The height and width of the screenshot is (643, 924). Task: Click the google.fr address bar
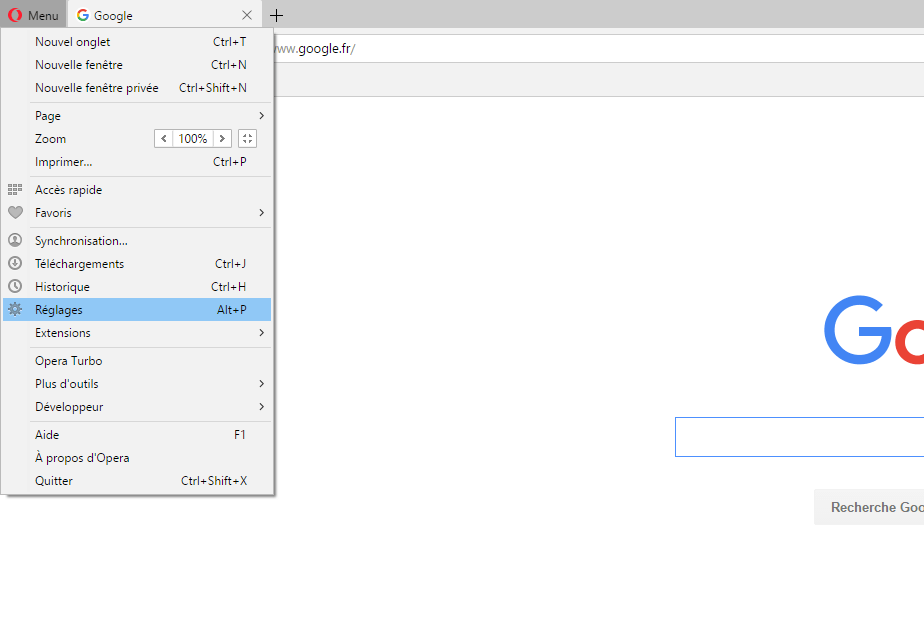tap(598, 48)
